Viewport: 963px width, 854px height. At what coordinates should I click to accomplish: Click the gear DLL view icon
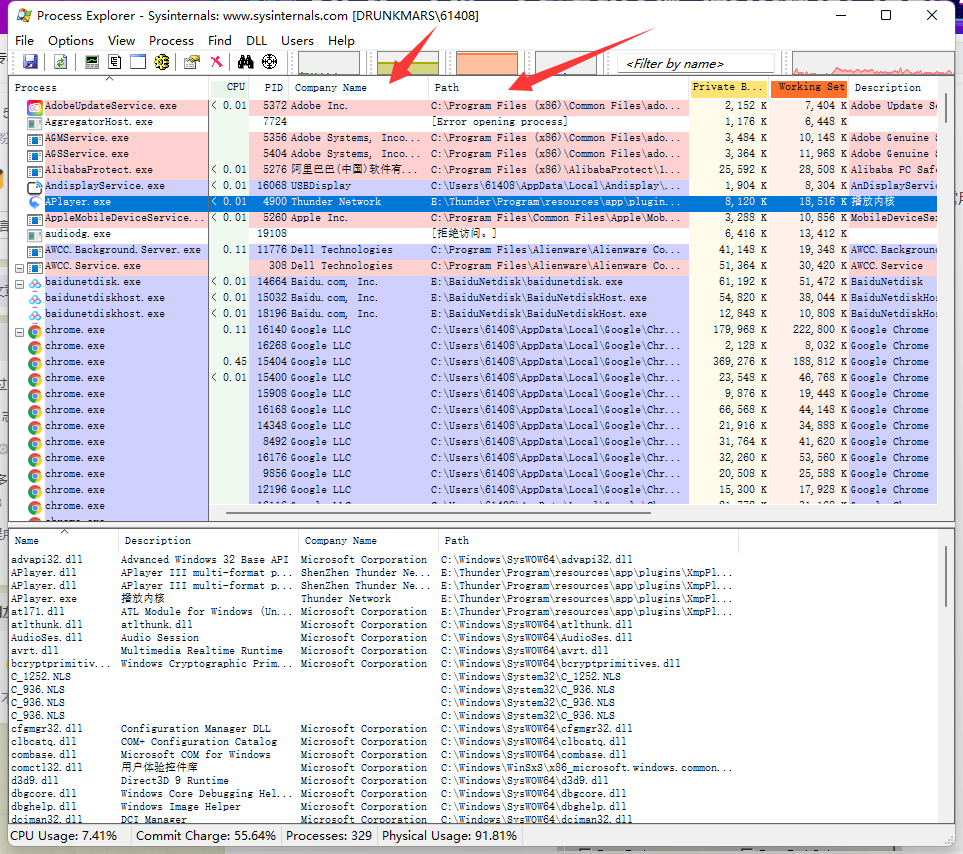pyautogui.click(x=161, y=62)
